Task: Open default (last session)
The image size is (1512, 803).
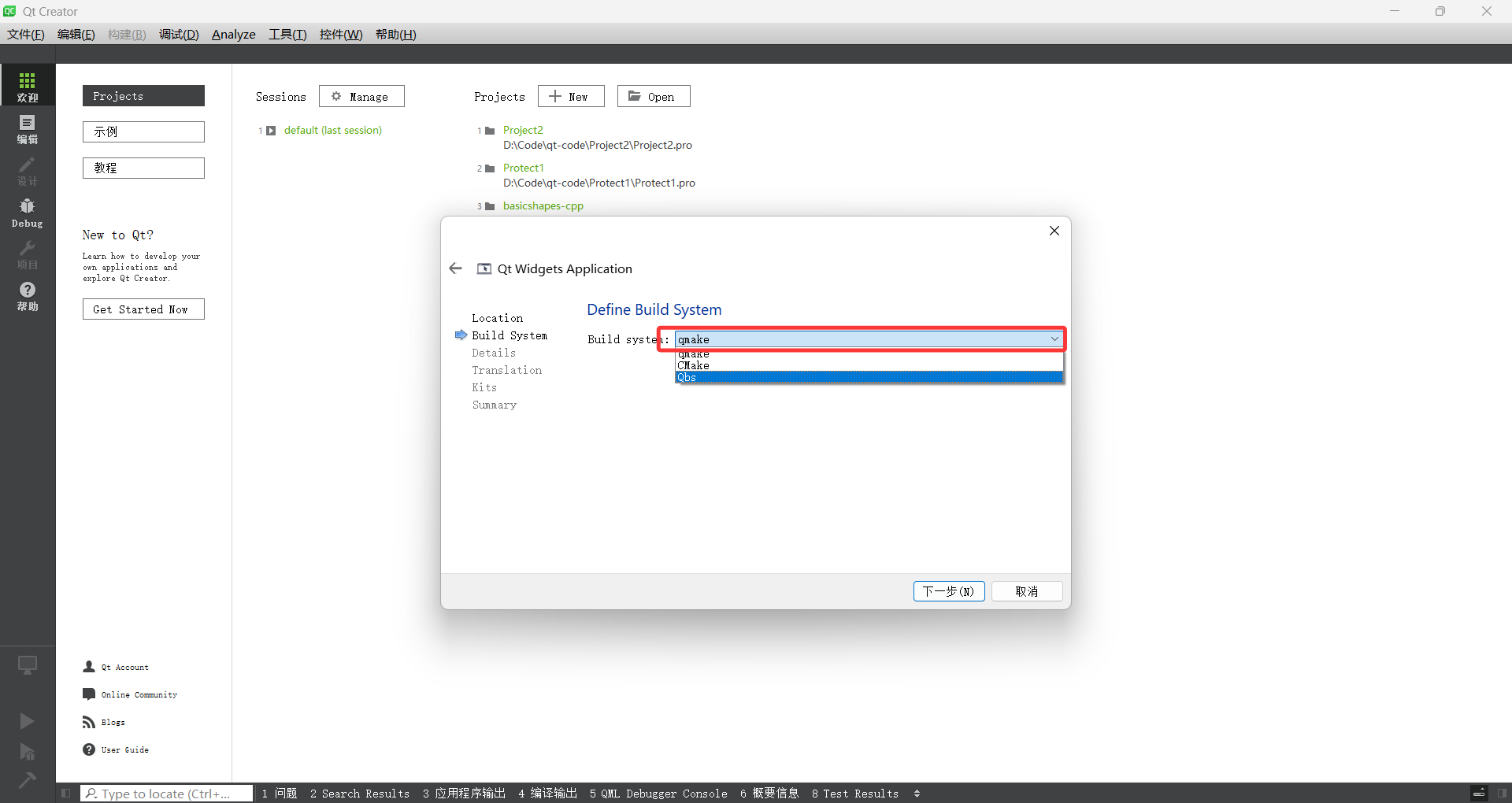Action: pyautogui.click(x=332, y=130)
